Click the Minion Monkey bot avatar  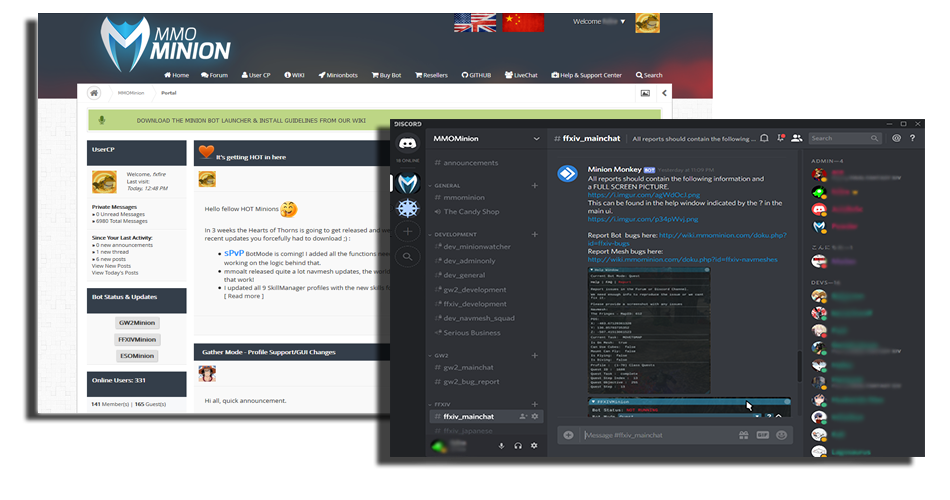coord(568,174)
